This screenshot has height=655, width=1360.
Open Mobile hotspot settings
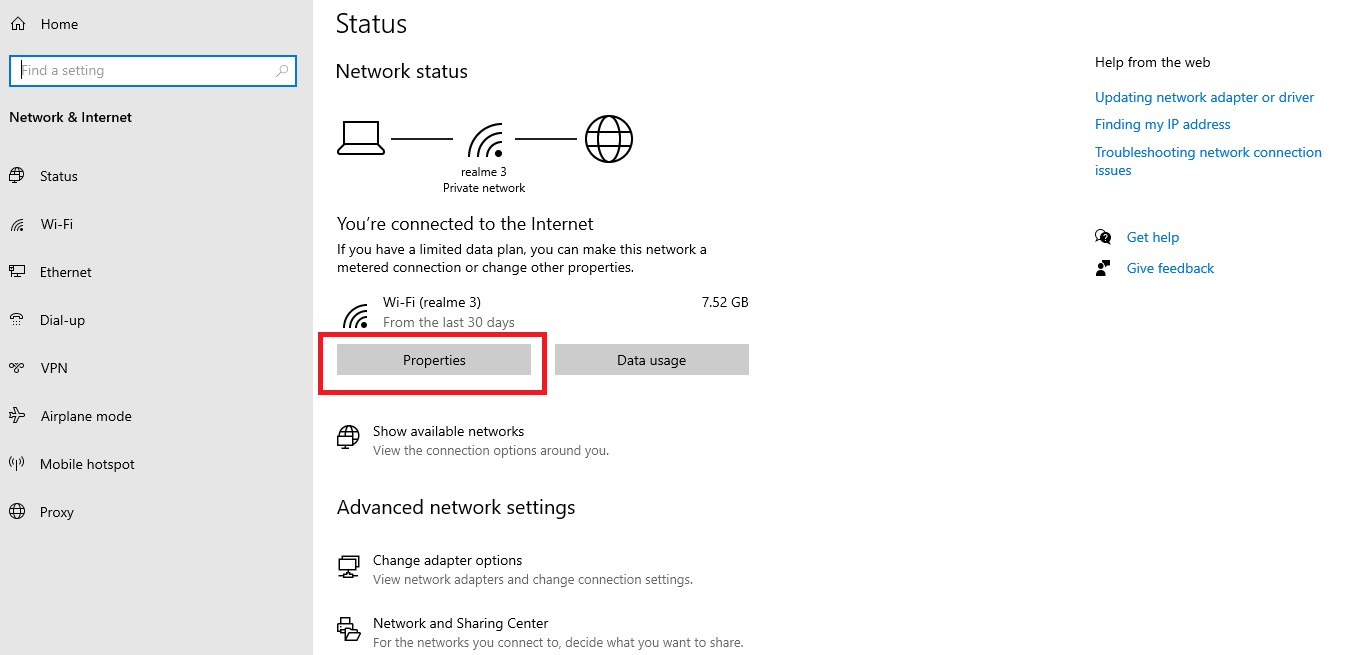point(87,464)
